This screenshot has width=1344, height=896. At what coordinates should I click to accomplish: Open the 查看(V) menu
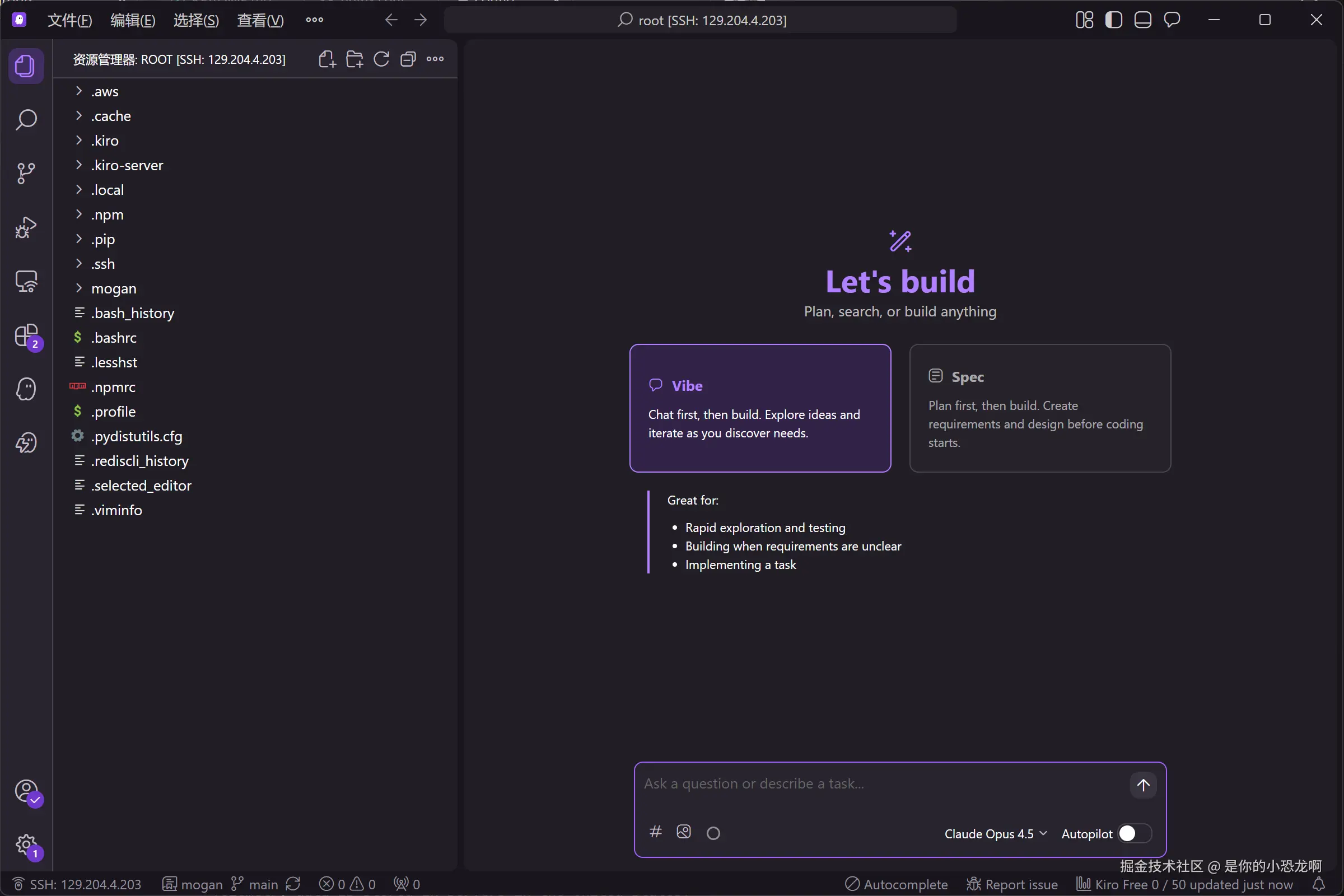click(260, 21)
